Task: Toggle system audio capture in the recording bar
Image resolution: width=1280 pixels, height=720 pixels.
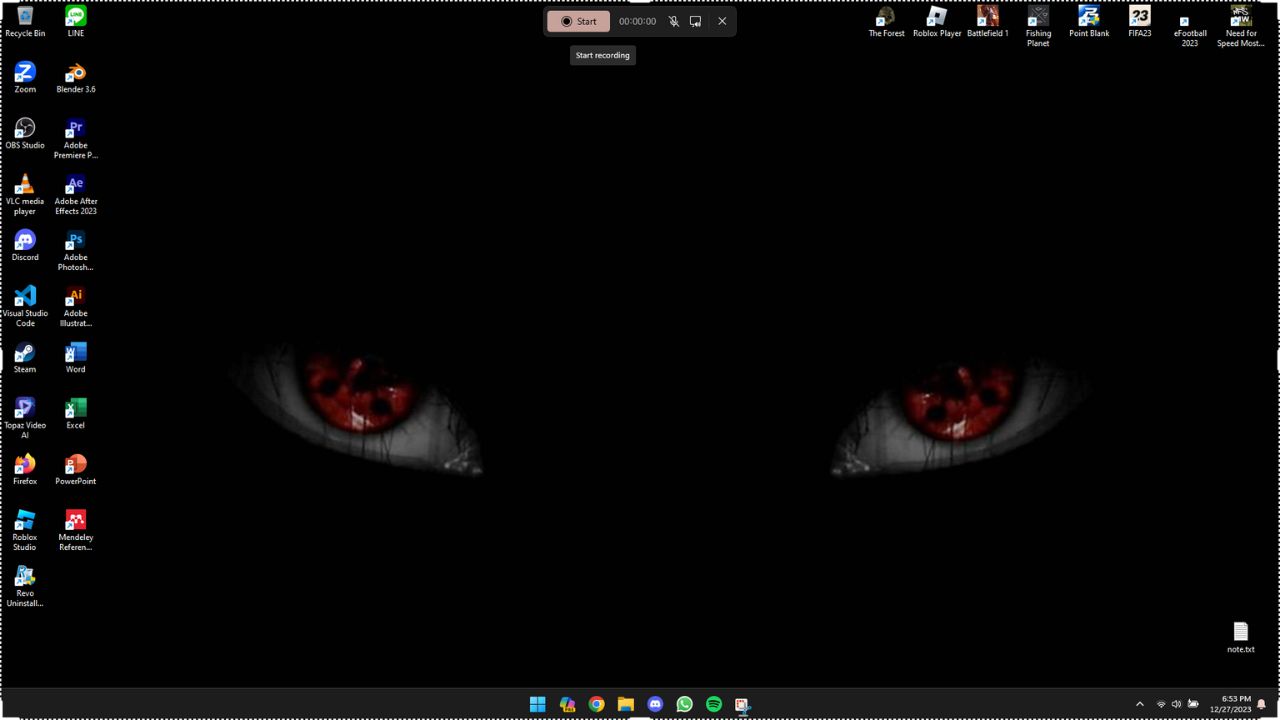Action: [x=696, y=21]
